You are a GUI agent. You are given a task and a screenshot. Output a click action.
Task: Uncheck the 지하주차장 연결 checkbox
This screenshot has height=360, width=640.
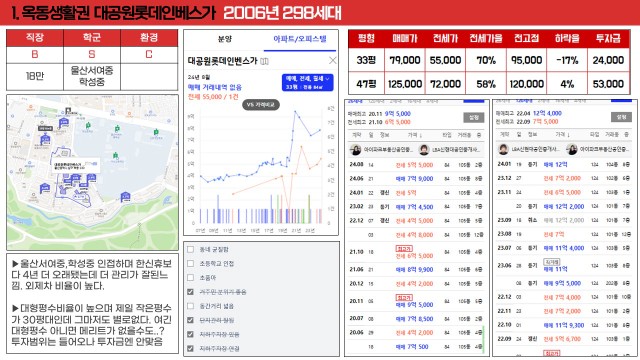point(190,349)
